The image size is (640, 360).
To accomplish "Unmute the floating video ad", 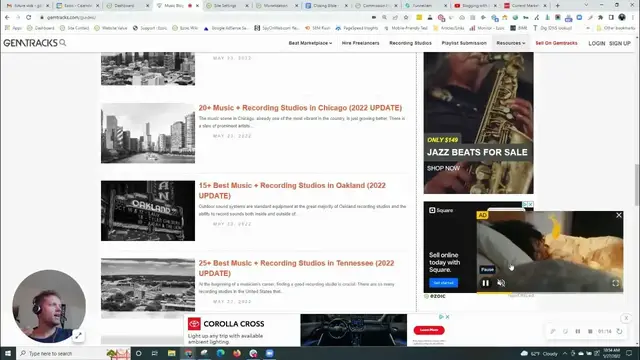I will (x=501, y=283).
